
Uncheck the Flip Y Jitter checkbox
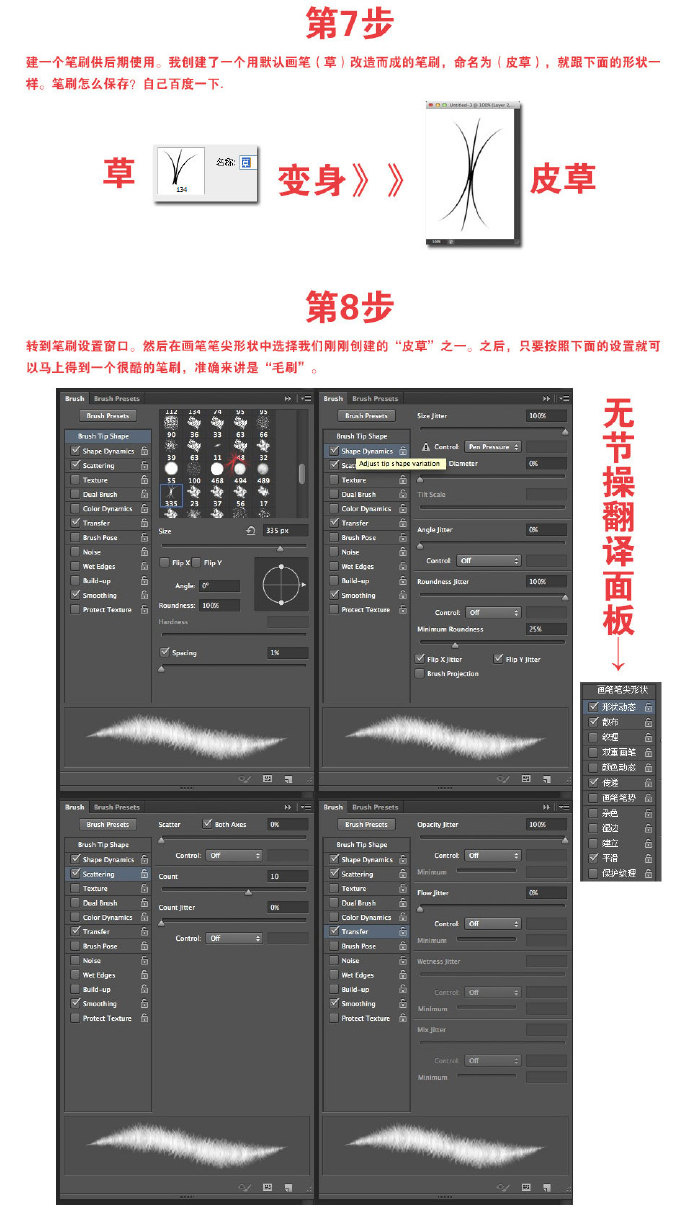tap(498, 659)
